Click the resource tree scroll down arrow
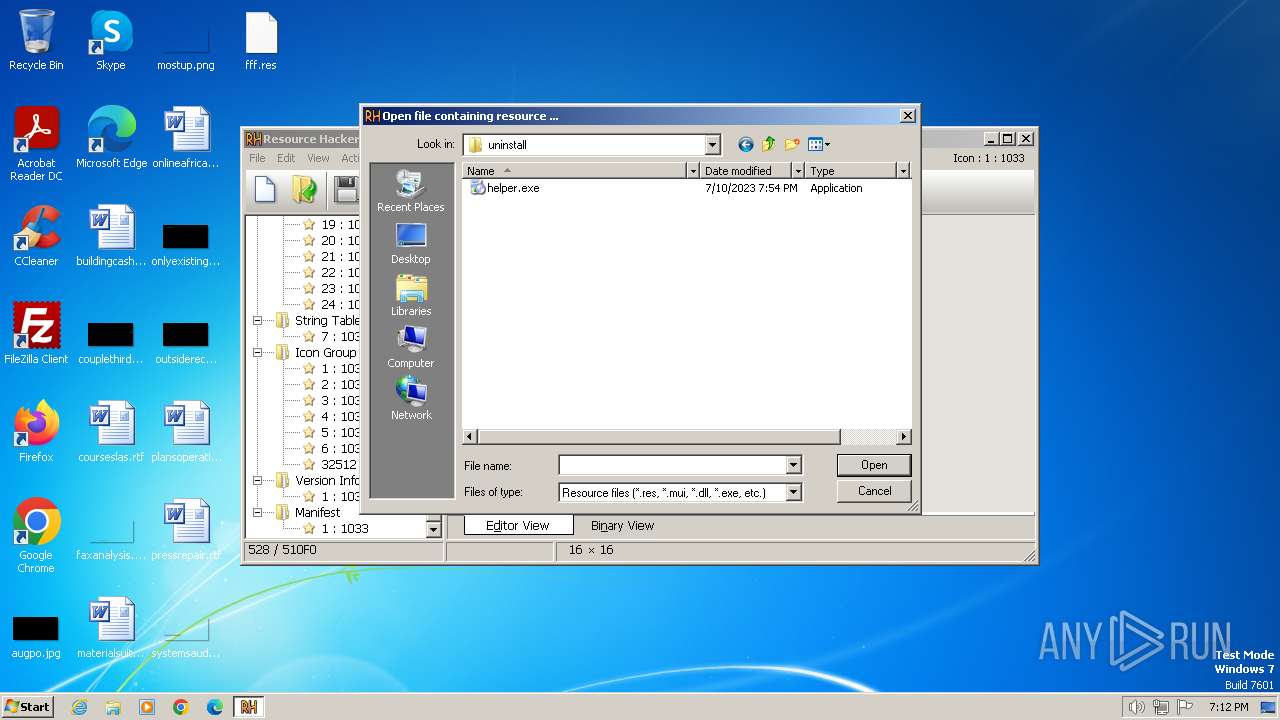 coord(433,529)
